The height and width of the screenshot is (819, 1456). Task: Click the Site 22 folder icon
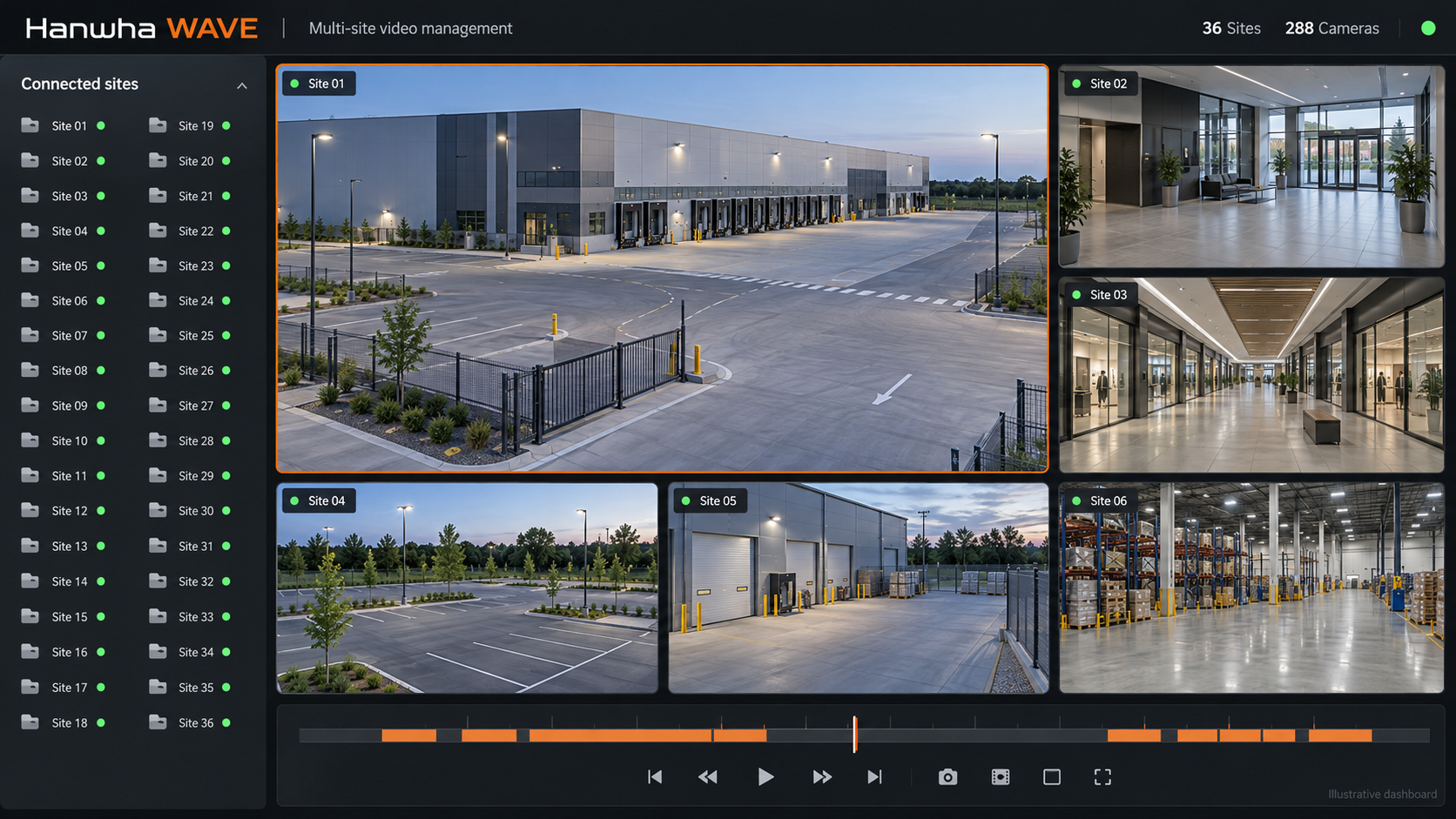[158, 231]
